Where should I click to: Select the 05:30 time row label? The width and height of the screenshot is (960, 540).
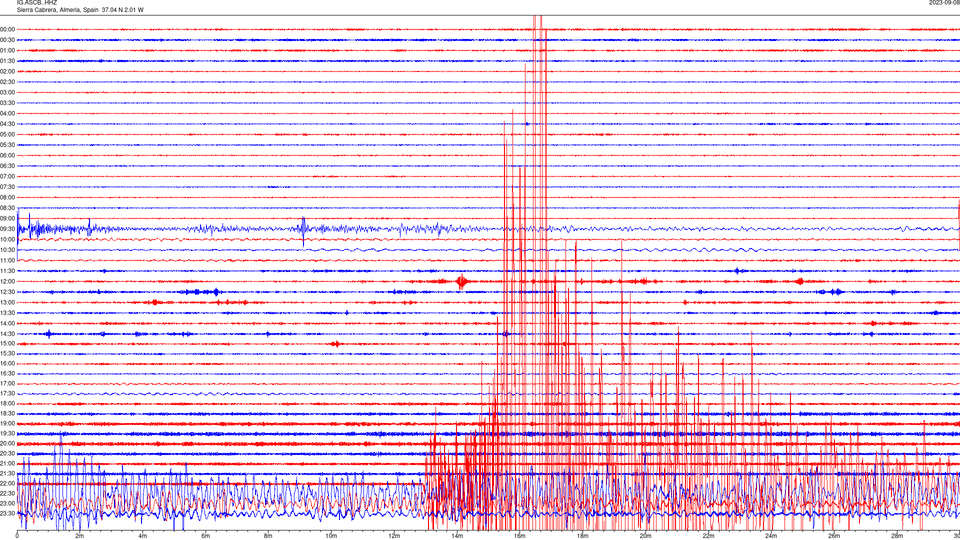tap(7, 145)
